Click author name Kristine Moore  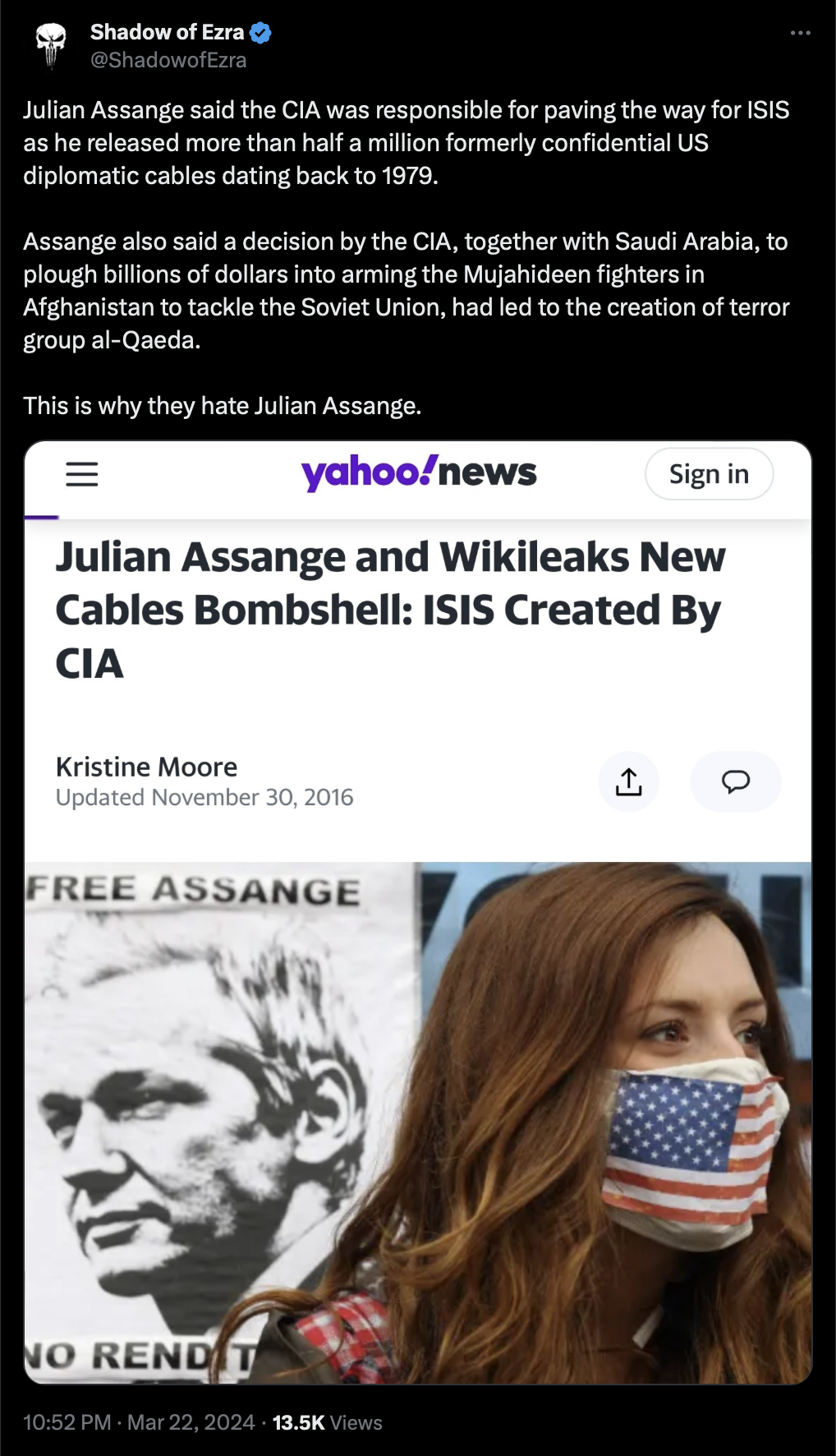146,767
